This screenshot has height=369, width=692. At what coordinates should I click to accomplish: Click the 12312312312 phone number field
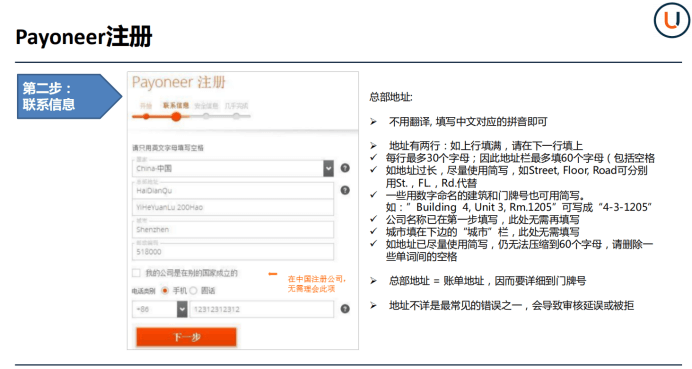(x=262, y=309)
